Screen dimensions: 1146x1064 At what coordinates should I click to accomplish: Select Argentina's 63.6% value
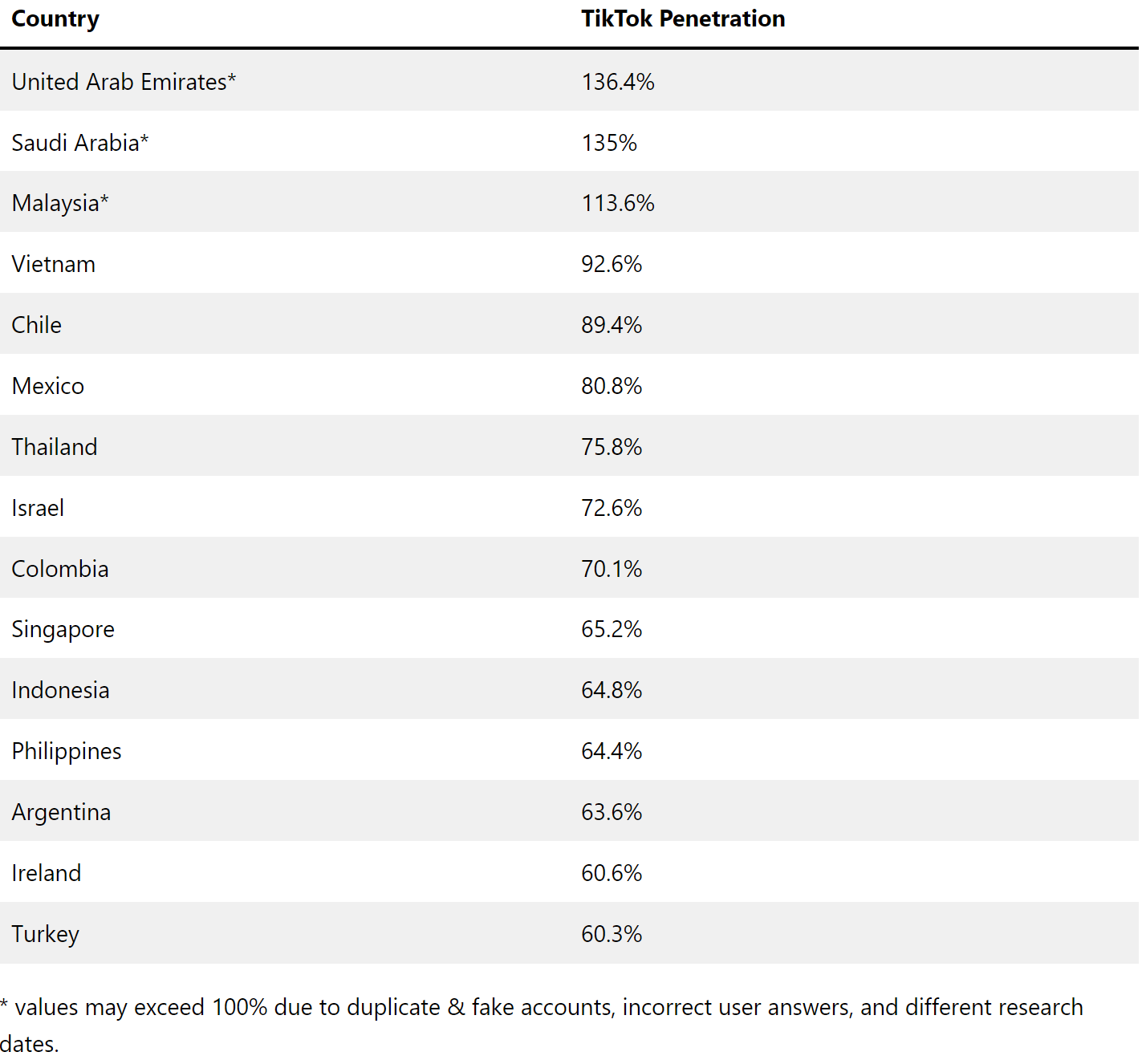pos(612,812)
